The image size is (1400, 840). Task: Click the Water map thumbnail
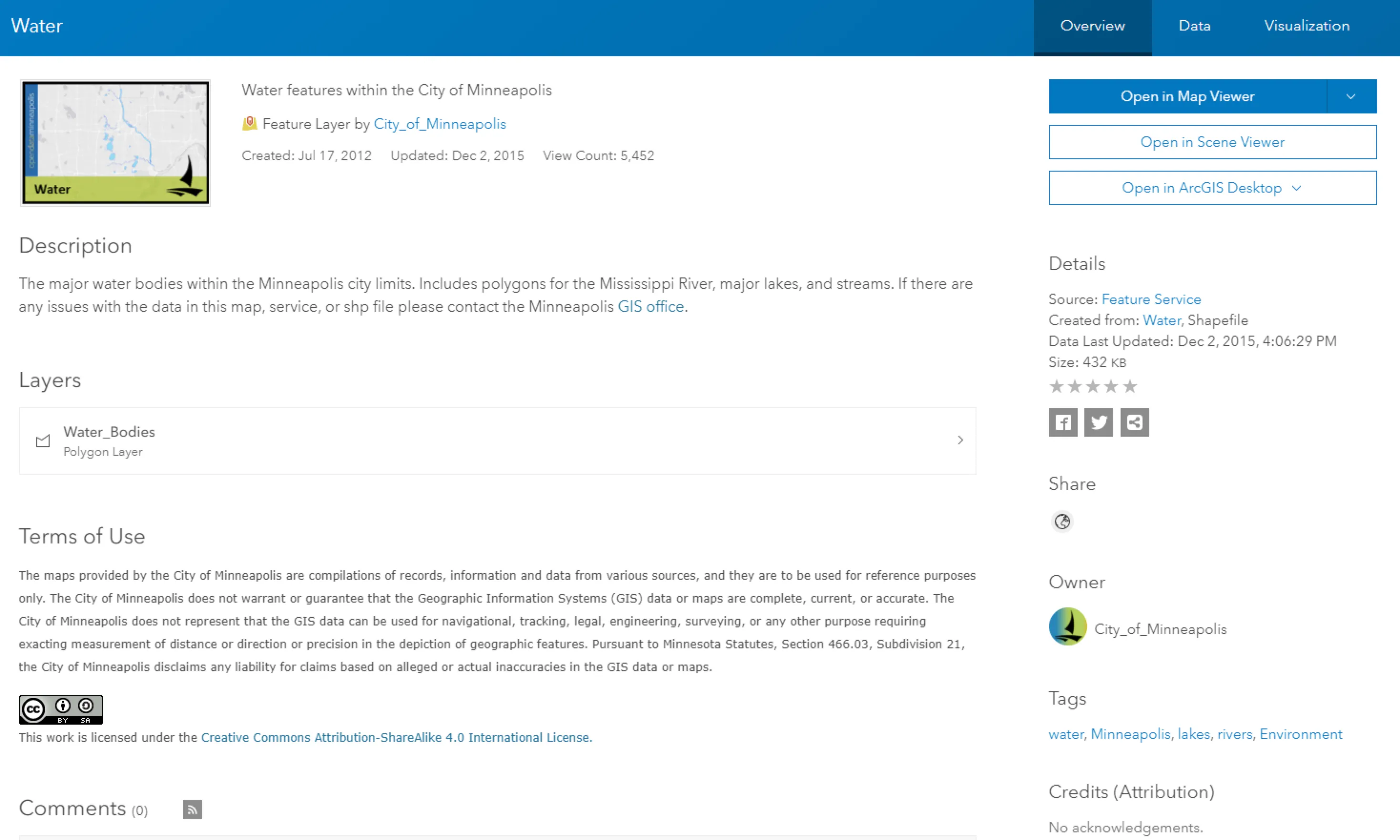[115, 143]
